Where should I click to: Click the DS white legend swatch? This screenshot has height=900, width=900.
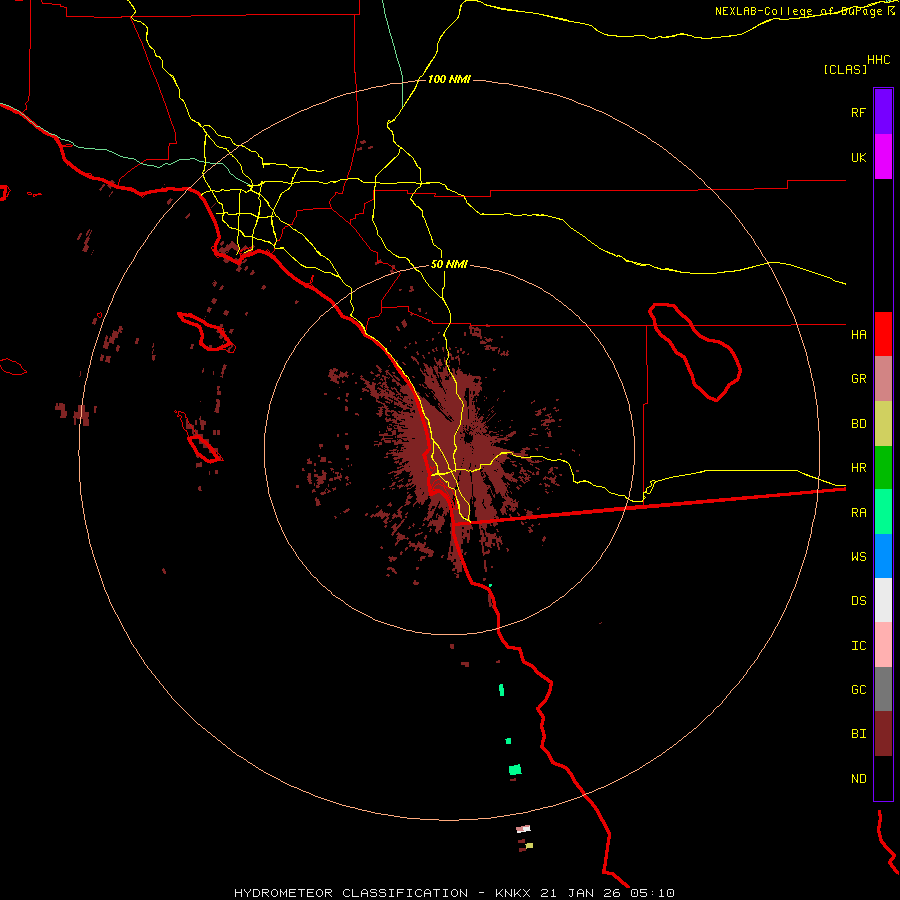[883, 600]
